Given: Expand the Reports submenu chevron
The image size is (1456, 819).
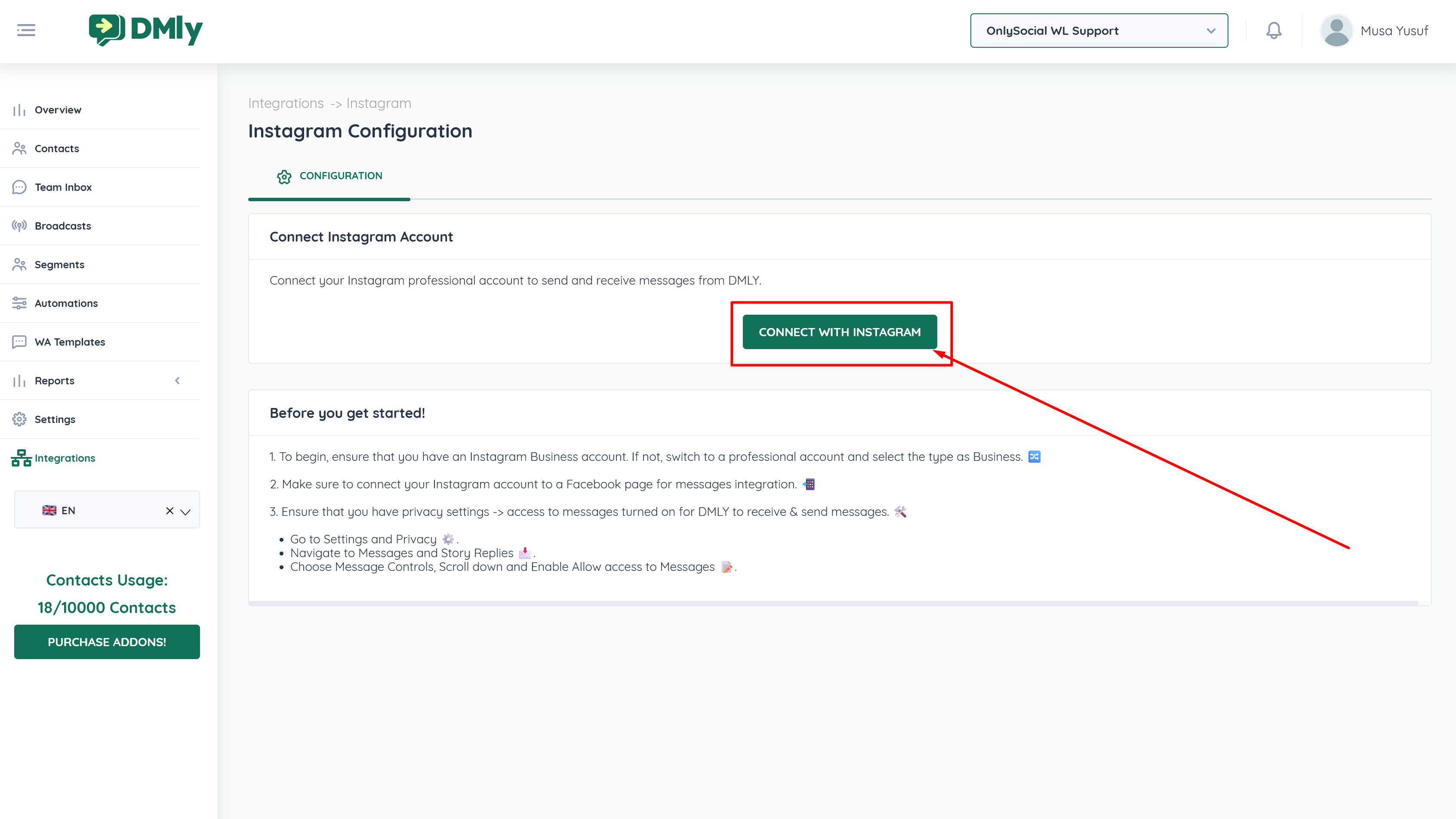Looking at the screenshot, I should pos(178,380).
